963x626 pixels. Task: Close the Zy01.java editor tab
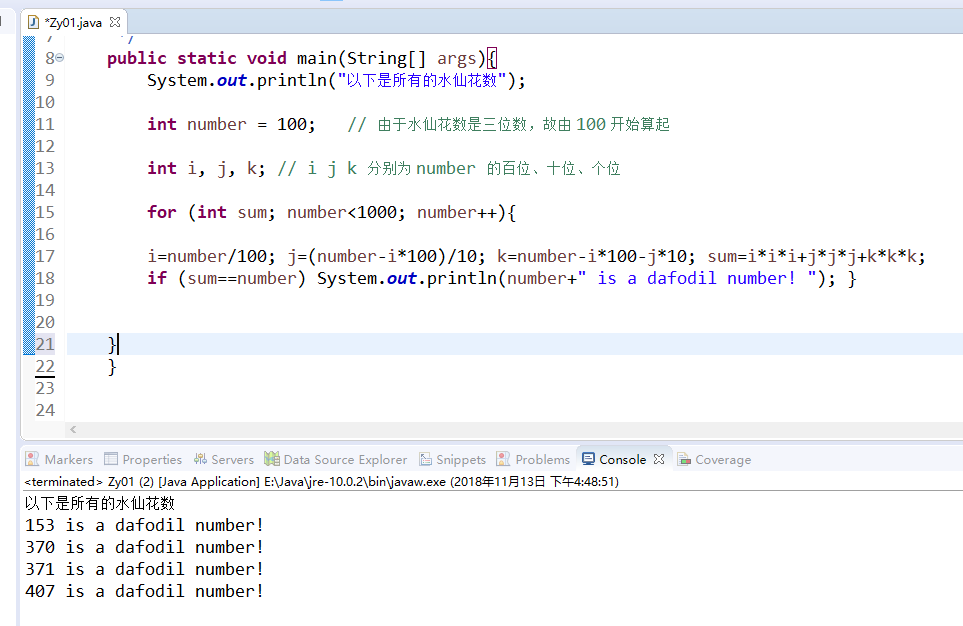coord(115,22)
